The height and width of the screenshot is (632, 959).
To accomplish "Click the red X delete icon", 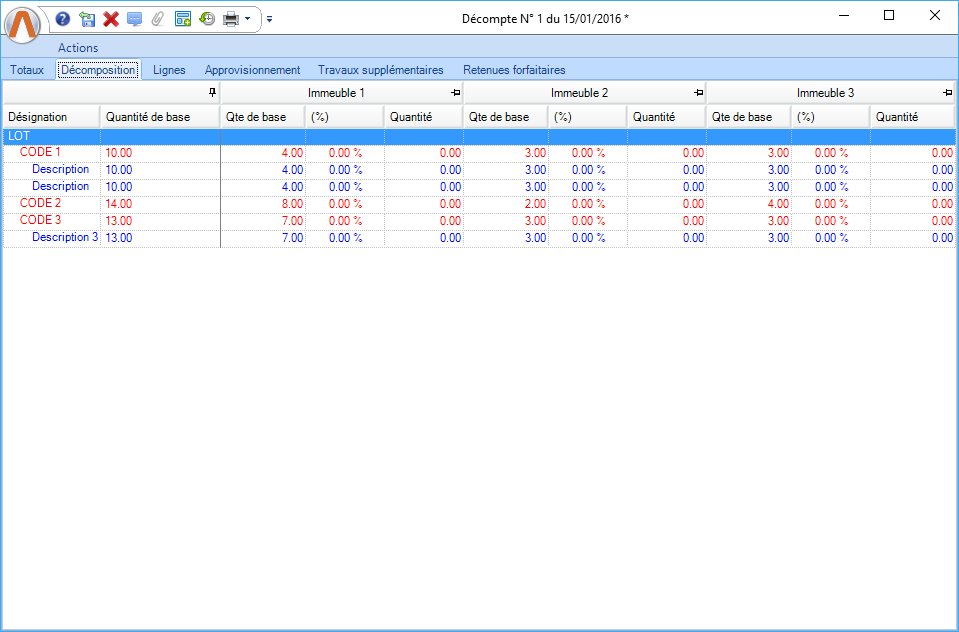I will point(111,18).
